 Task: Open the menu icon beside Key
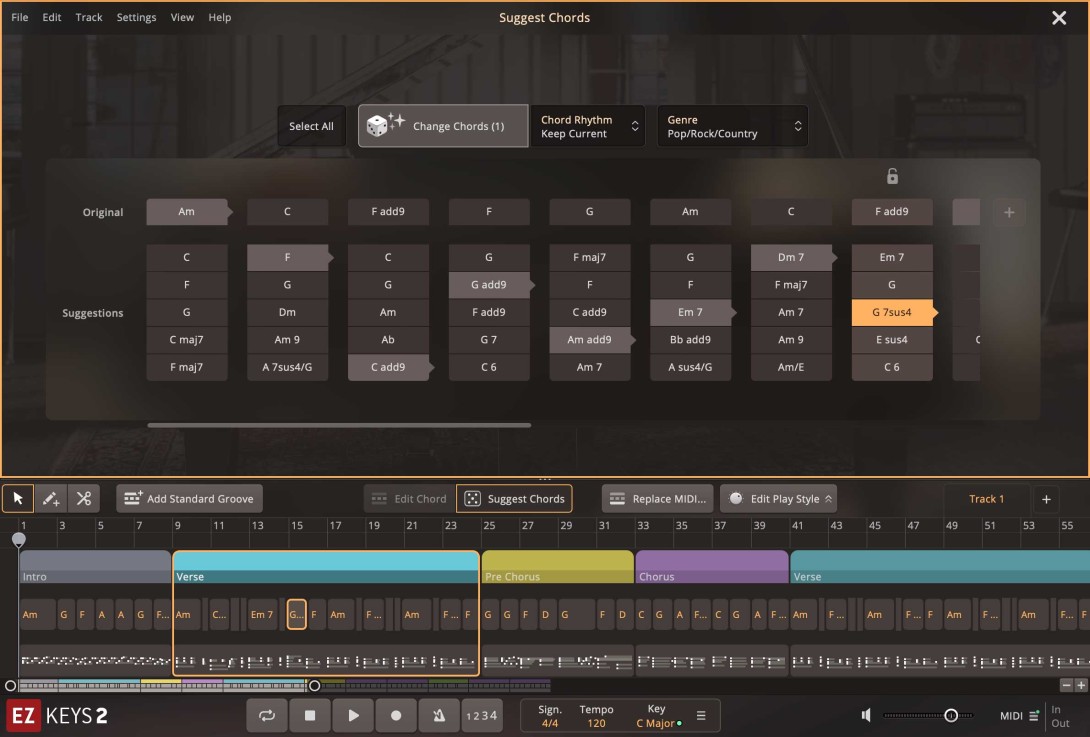click(x=701, y=715)
